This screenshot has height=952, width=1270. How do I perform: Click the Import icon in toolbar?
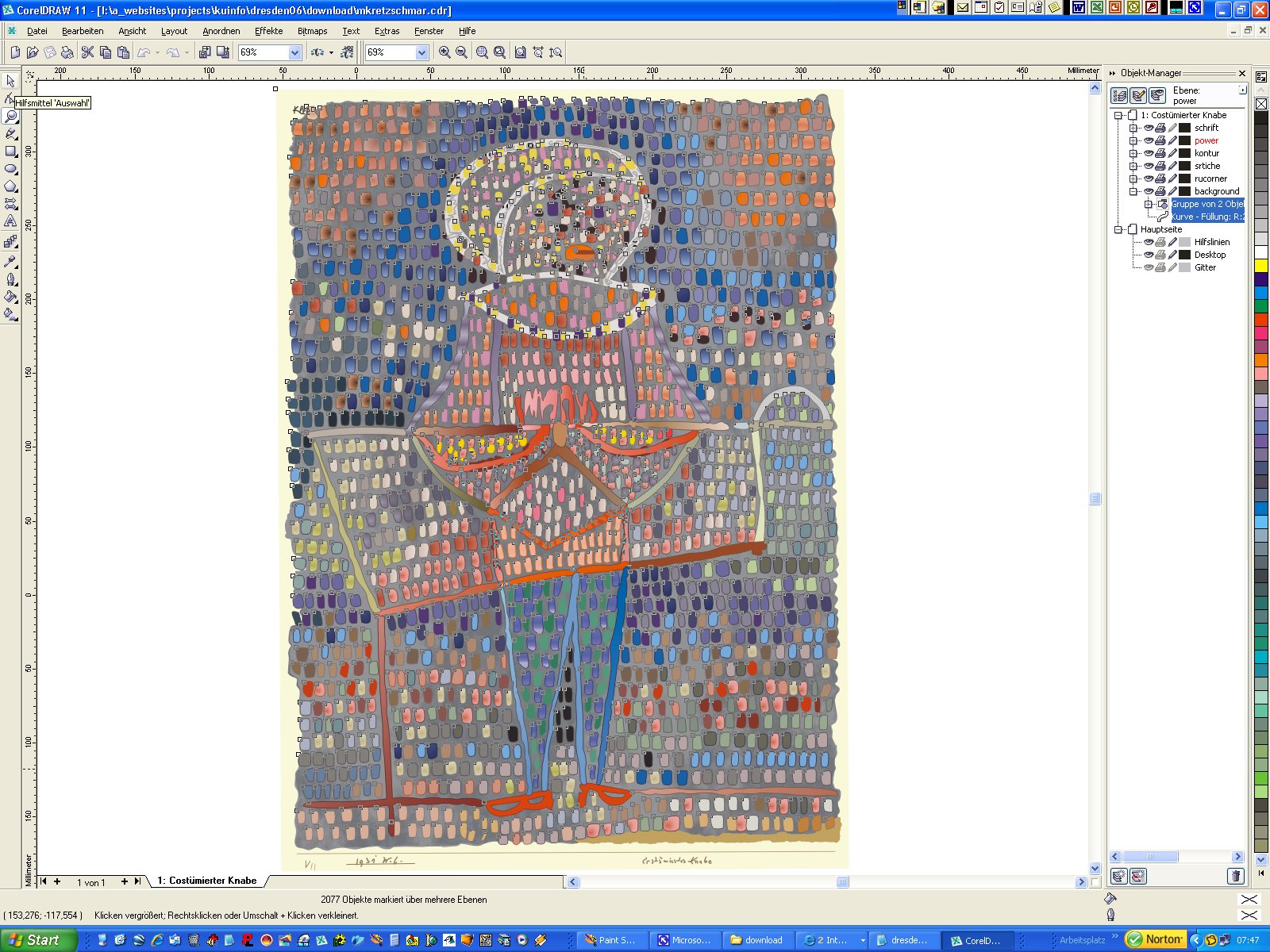(205, 52)
